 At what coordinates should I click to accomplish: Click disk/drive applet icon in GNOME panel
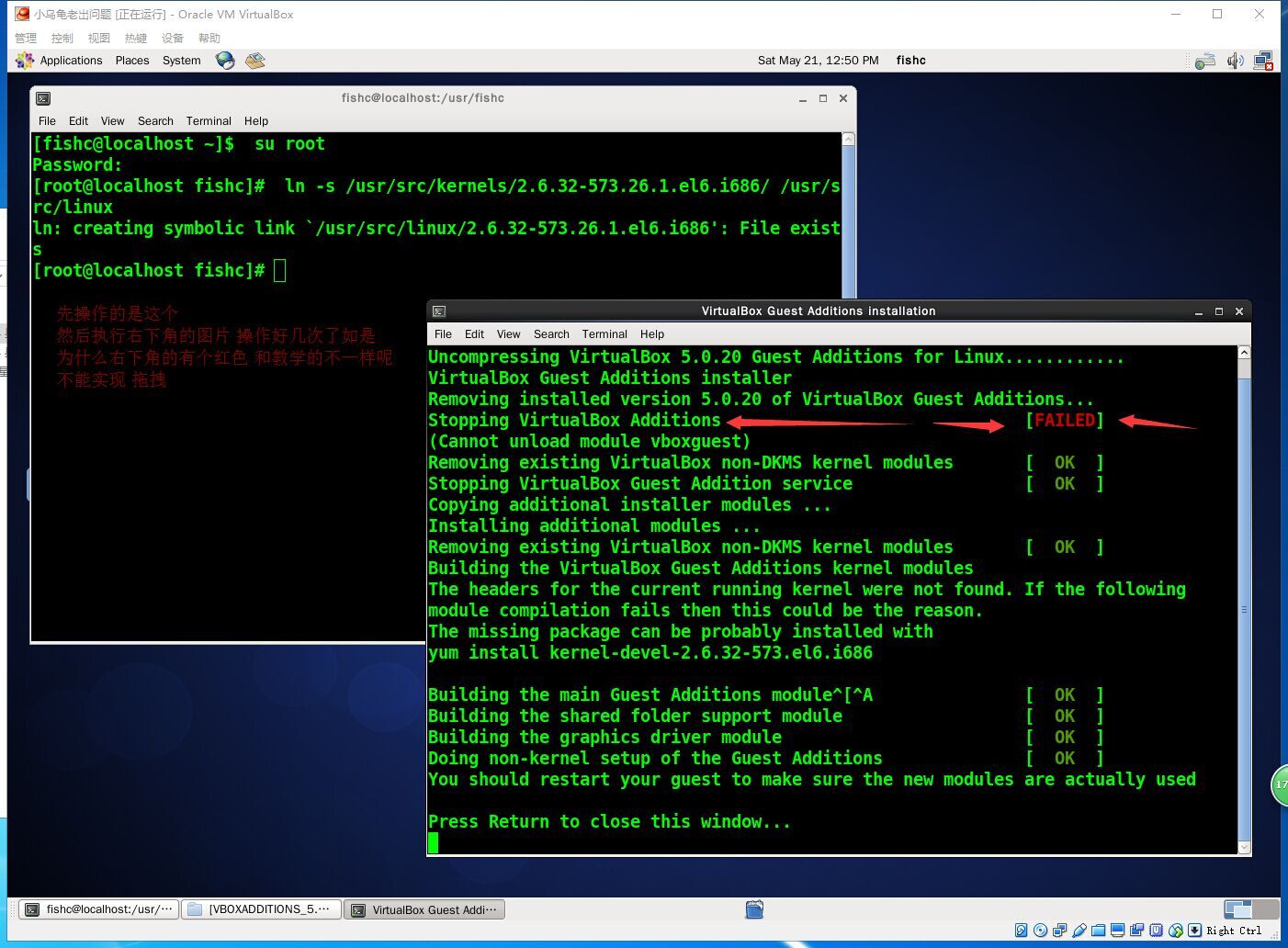[1205, 61]
